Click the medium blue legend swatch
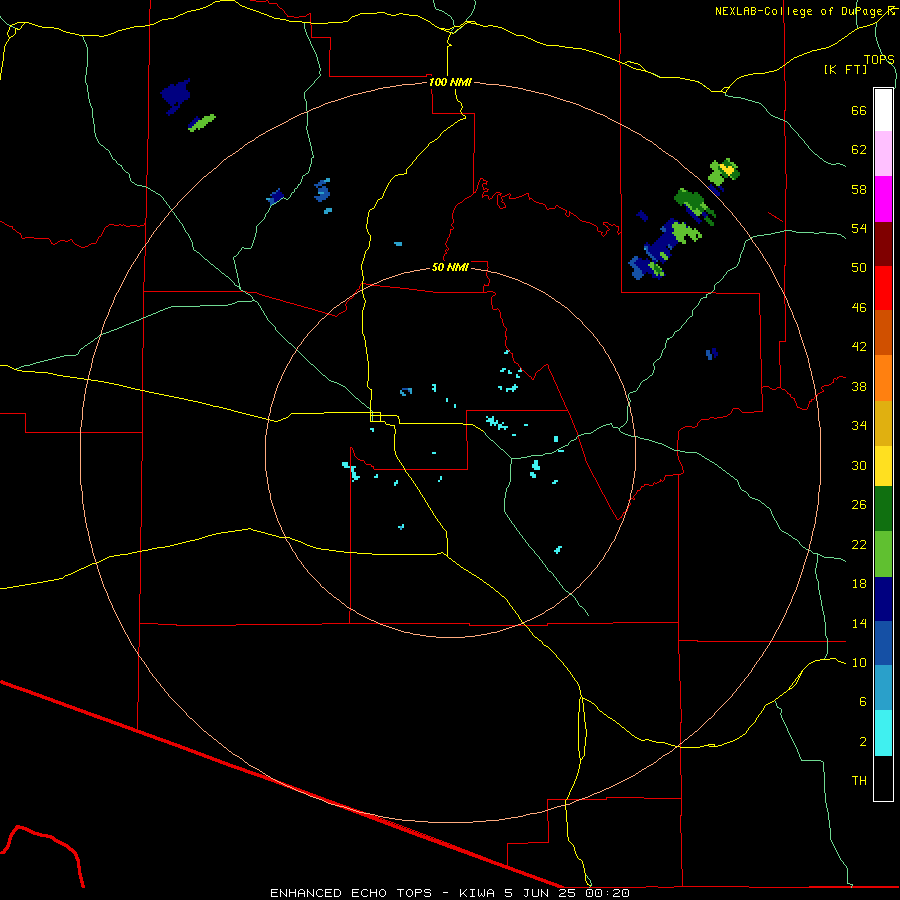 [x=883, y=643]
